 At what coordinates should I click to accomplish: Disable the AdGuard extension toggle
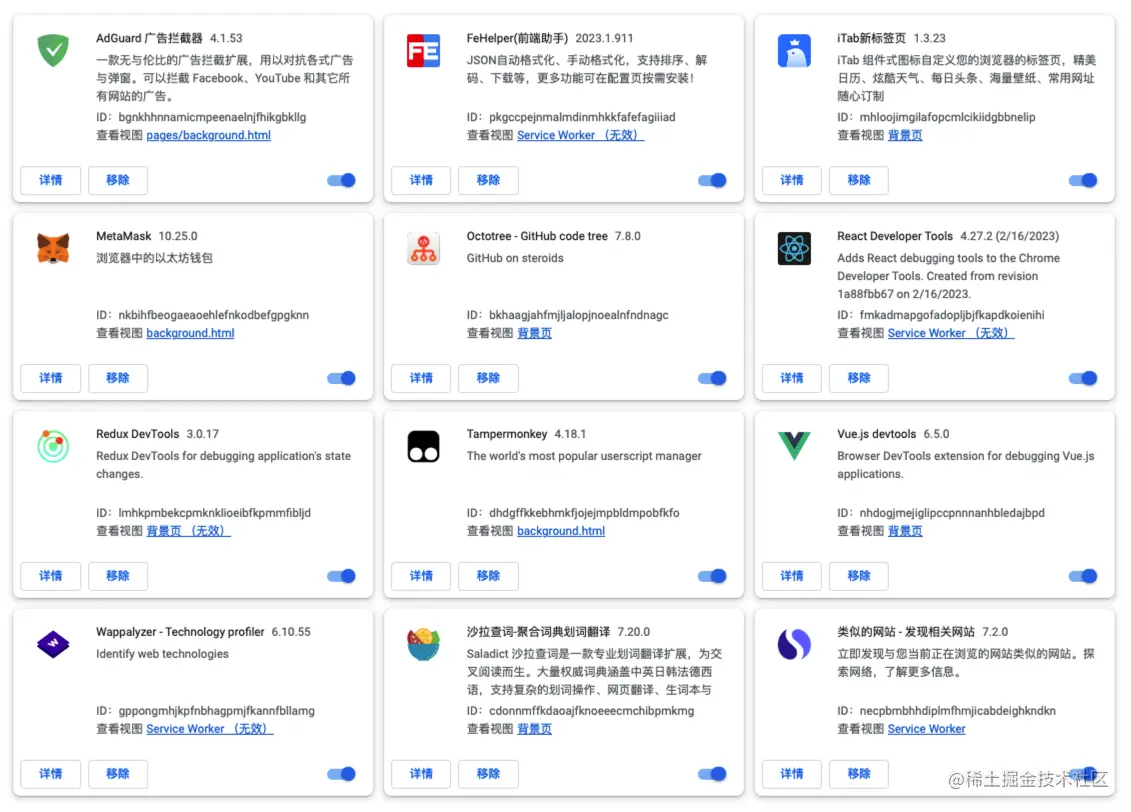[341, 180]
